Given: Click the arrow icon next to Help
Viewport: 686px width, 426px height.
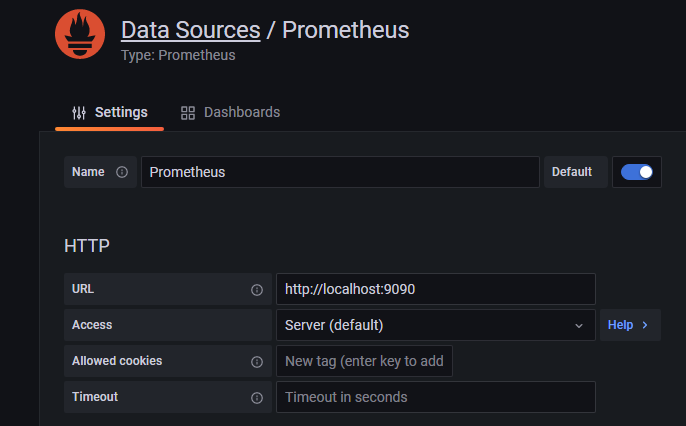Looking at the screenshot, I should click(645, 325).
